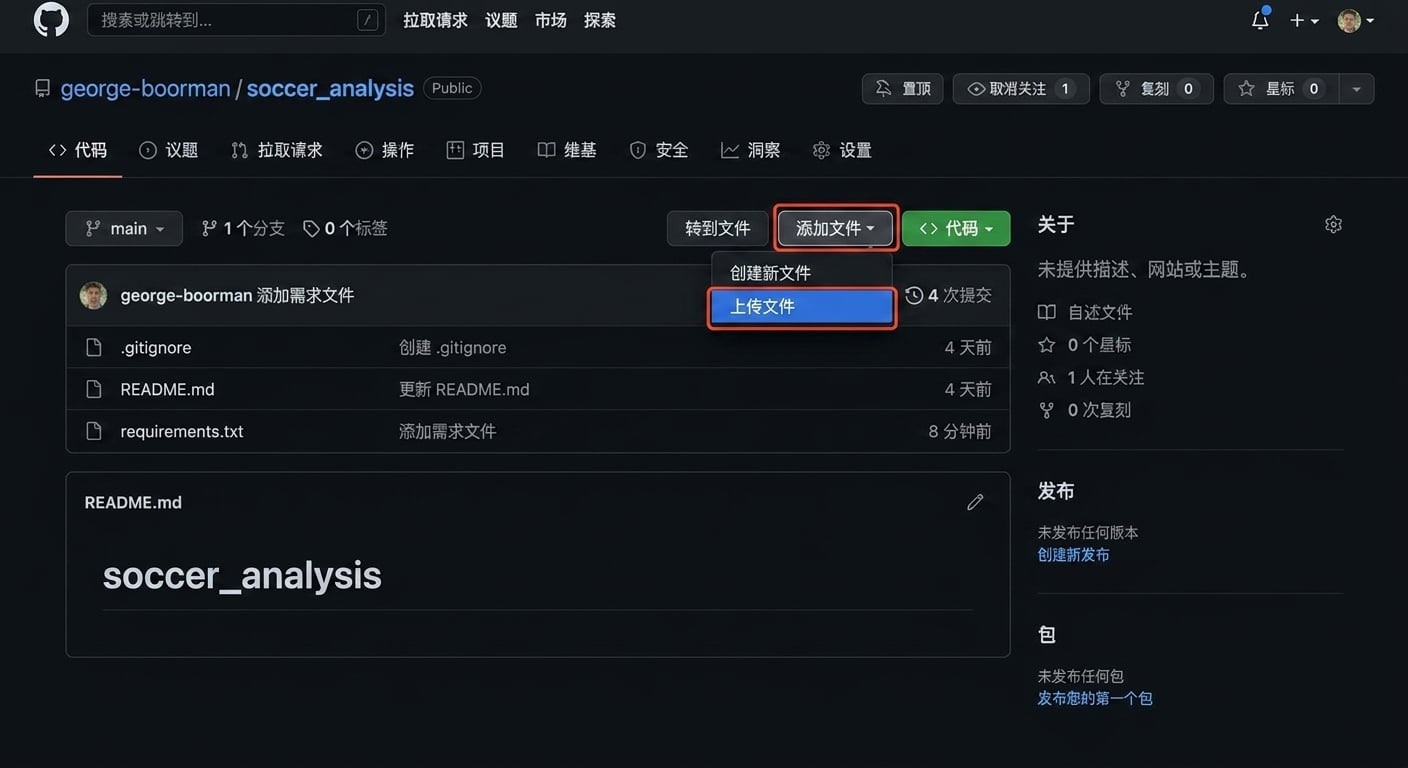
Task: Open the 发布 releases heading
Action: (1056, 491)
